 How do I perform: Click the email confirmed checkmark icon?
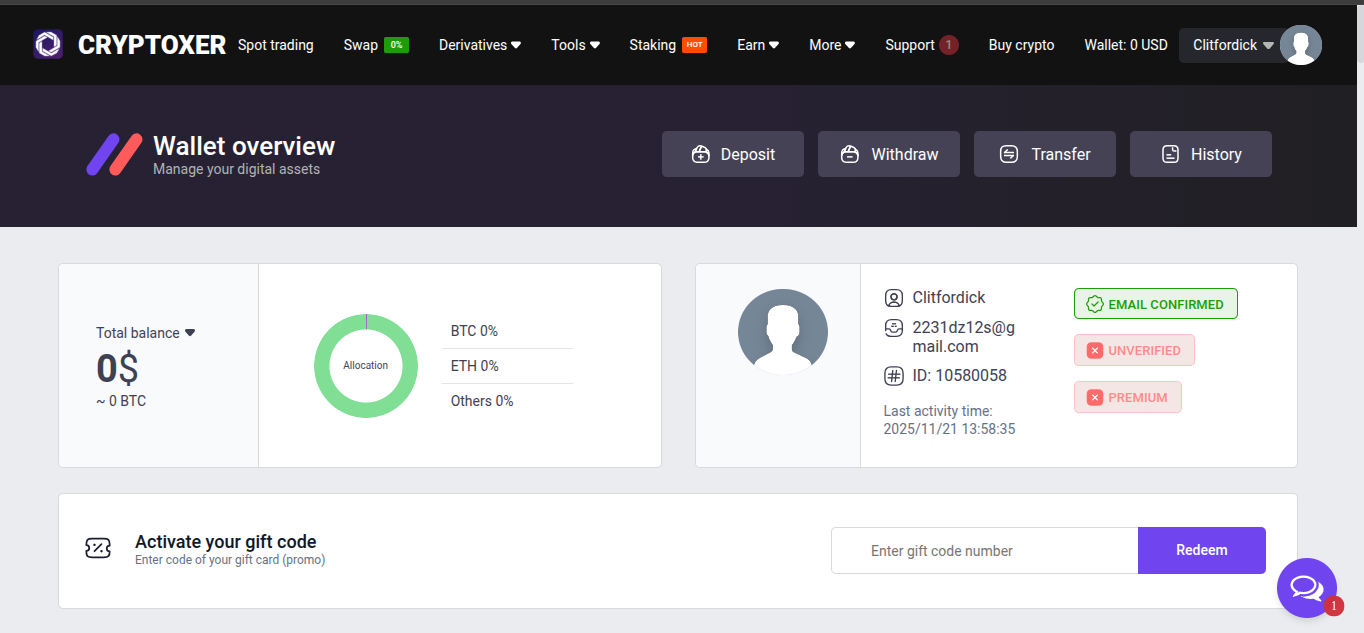1094,304
